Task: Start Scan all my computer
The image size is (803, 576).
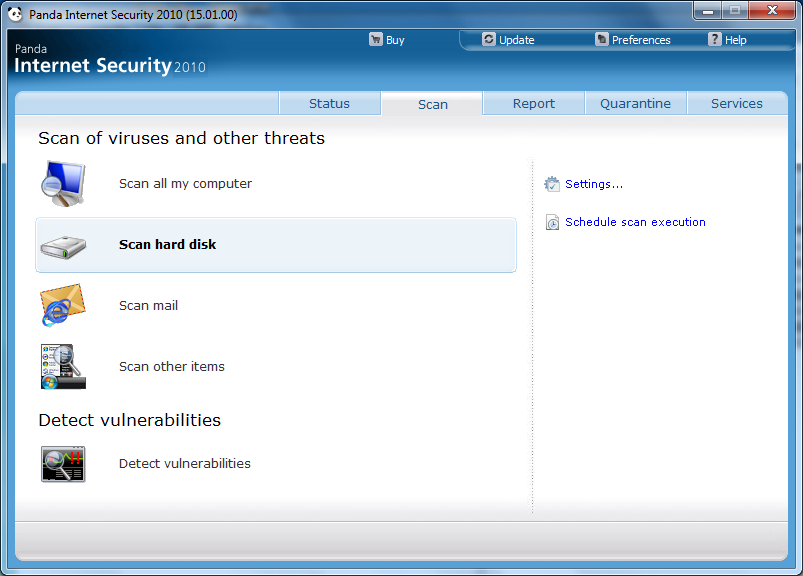Action: click(x=185, y=184)
